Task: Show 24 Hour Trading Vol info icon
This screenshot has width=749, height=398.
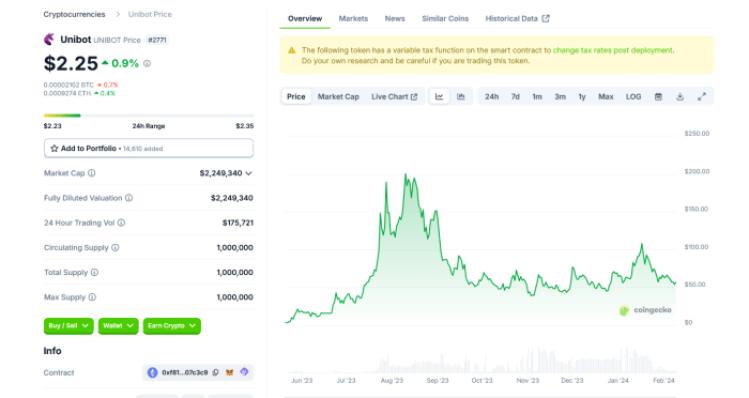Action: (x=121, y=223)
